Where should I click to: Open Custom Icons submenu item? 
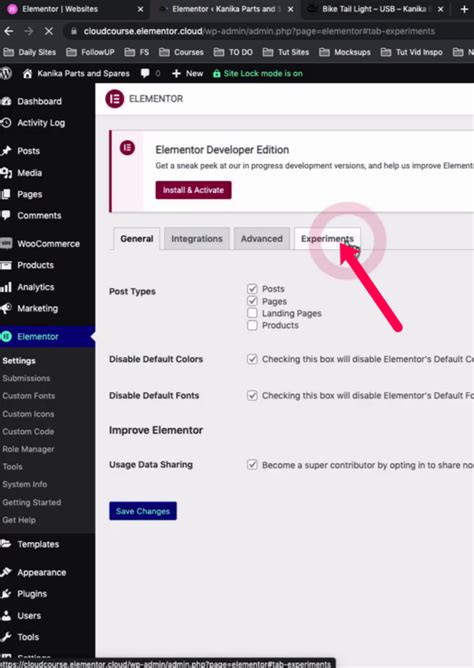click(x=28, y=414)
